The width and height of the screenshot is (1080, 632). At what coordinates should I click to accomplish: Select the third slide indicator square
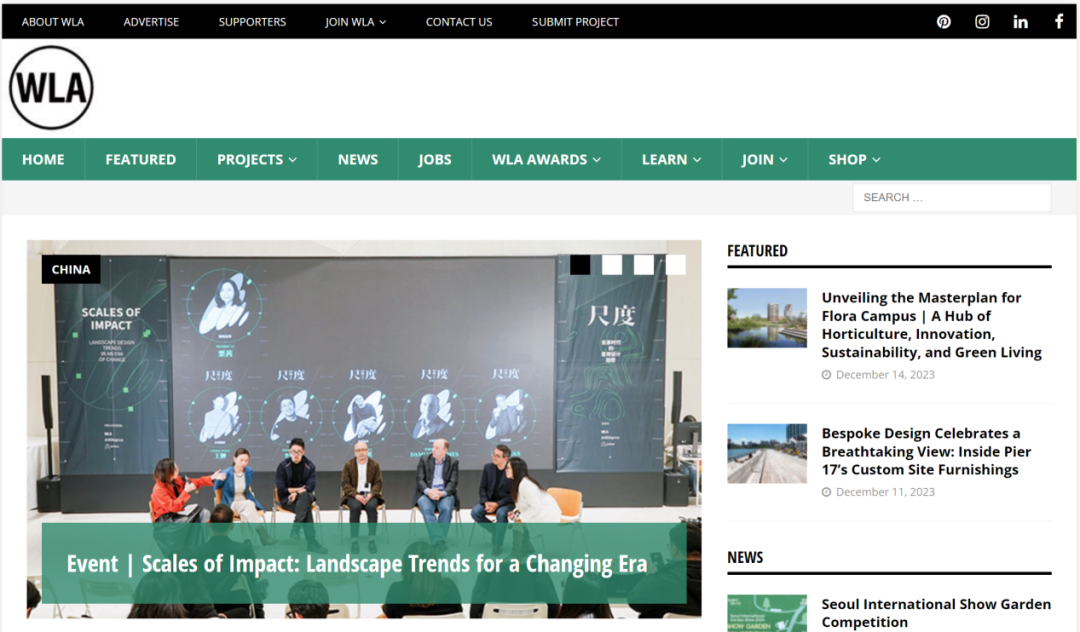click(644, 265)
